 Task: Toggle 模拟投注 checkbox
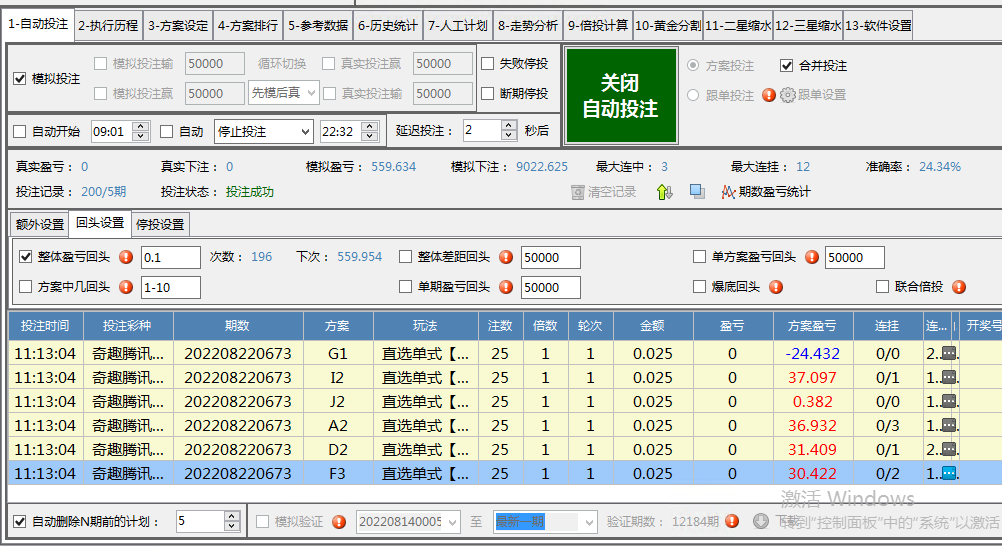[x=20, y=79]
